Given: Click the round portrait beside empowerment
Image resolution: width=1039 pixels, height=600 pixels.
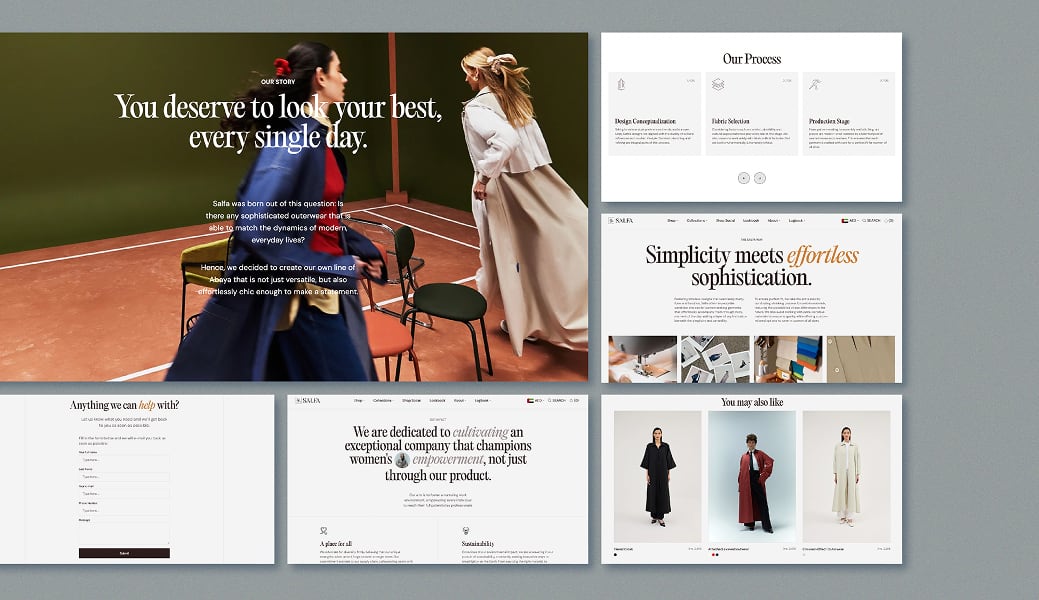Looking at the screenshot, I should click(402, 459).
